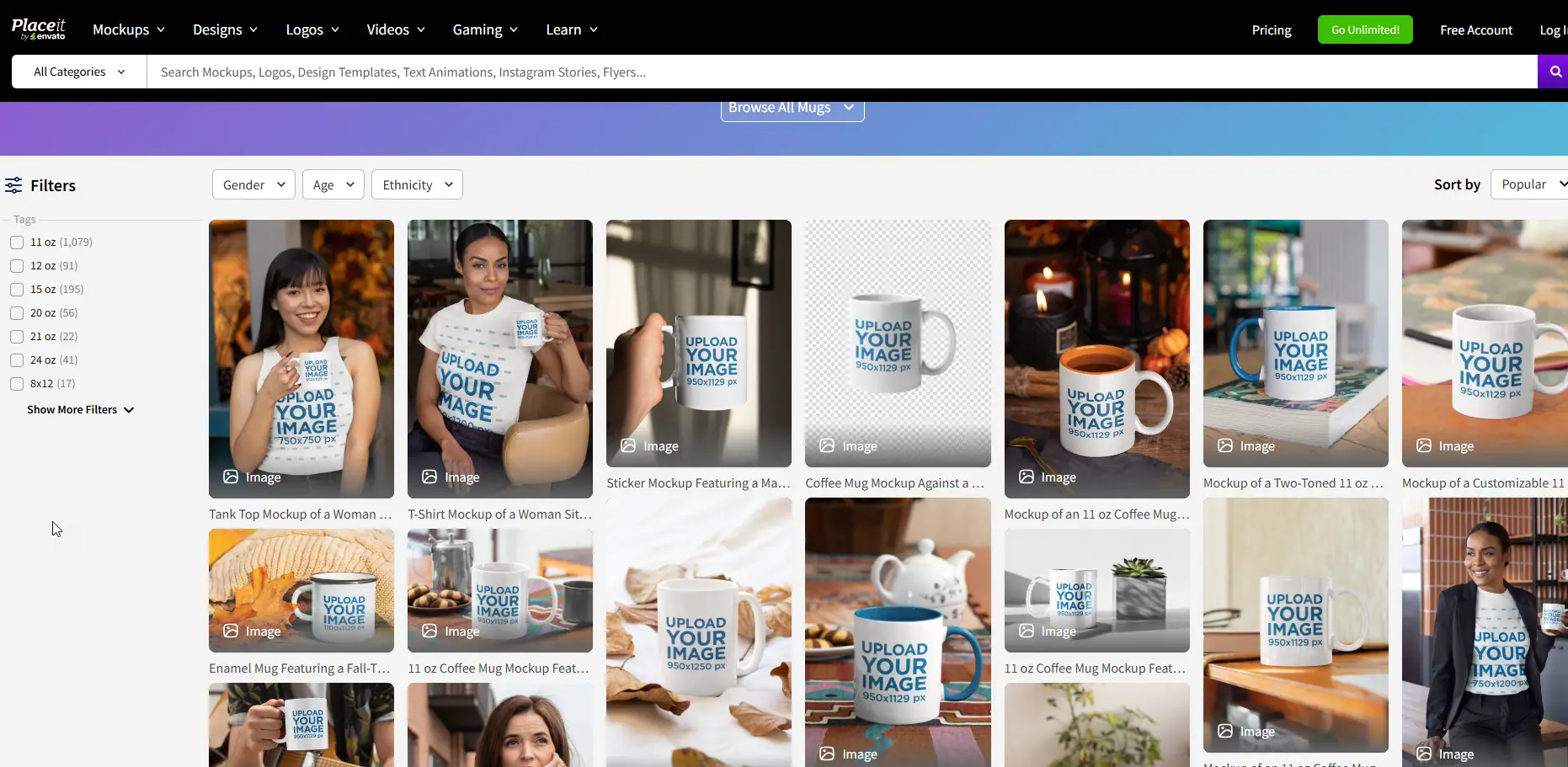Click image icon on transparent Coffee Mug thumbnail
Screen dimensions: 1568x767
(827, 445)
